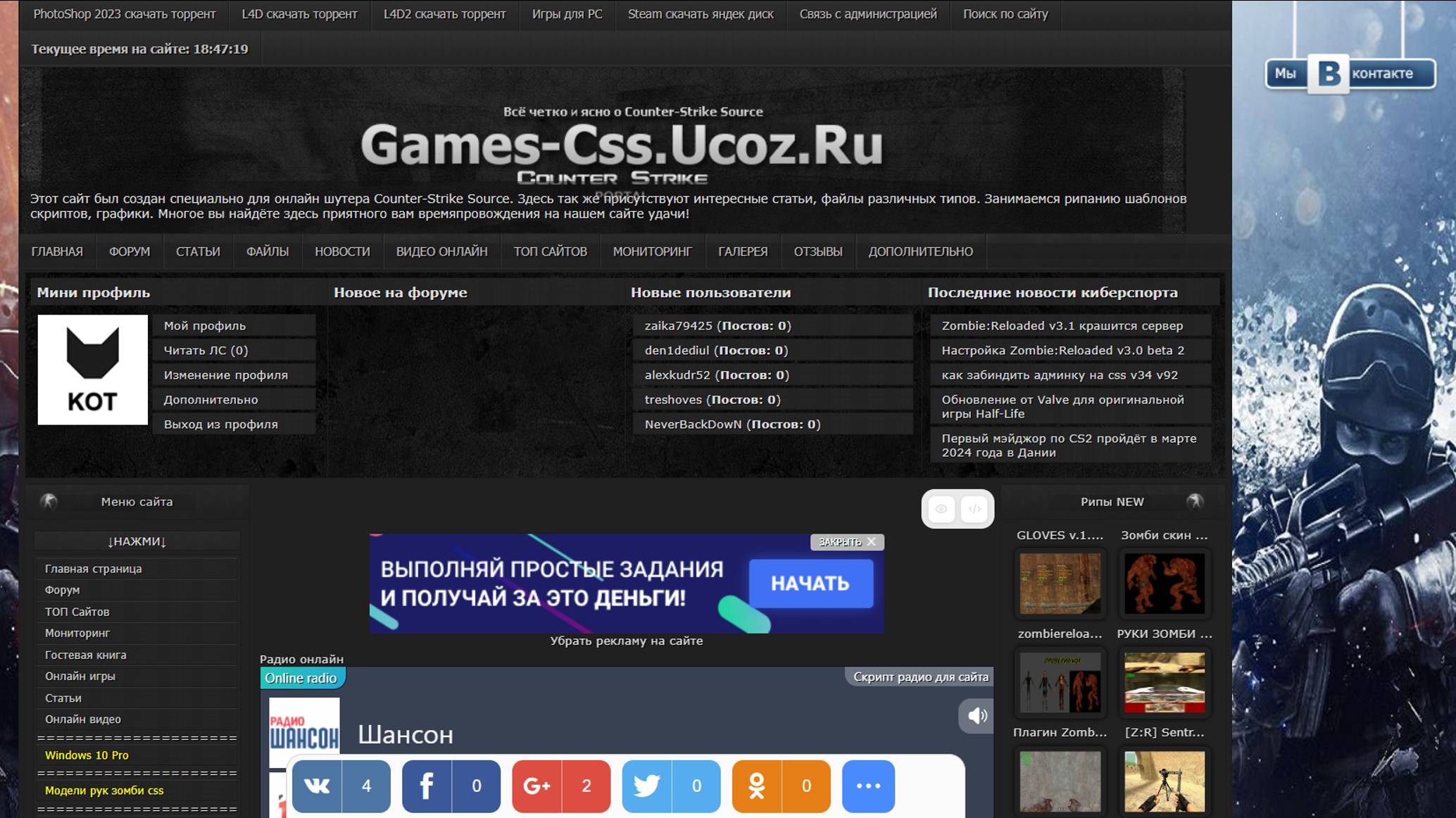Click the Убрать рекламу на сайте link
1456x818 pixels.
(626, 641)
